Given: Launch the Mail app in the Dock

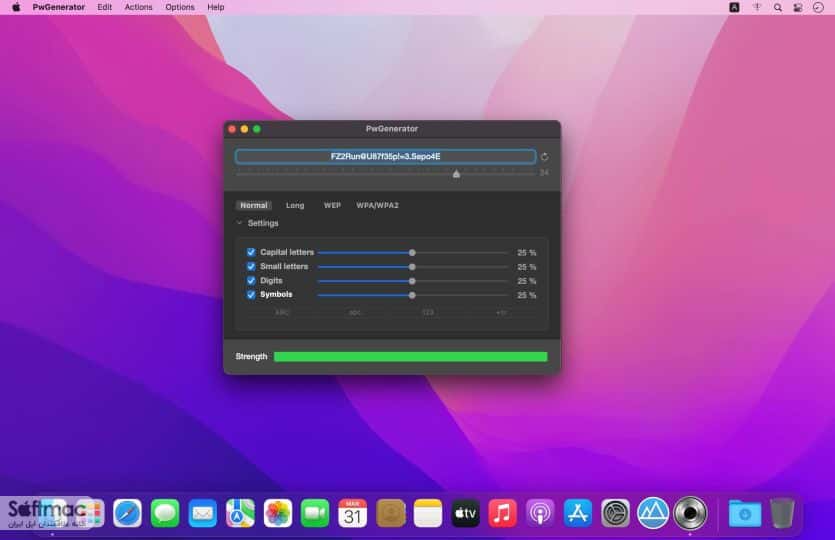Looking at the screenshot, I should coord(202,513).
